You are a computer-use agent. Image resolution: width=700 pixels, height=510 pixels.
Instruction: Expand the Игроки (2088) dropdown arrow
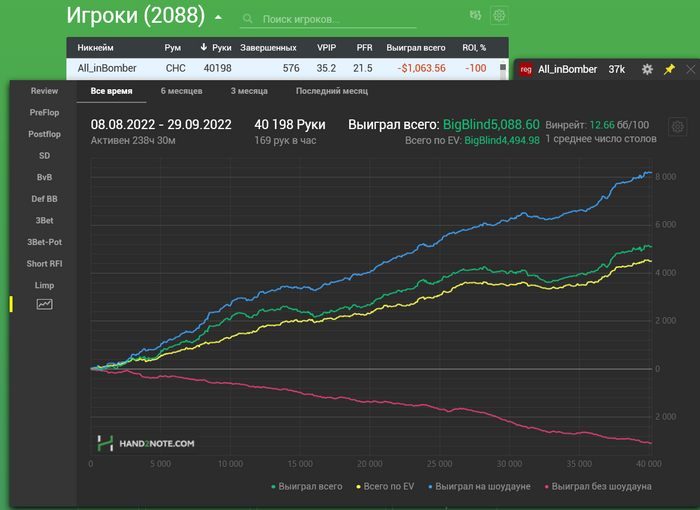click(x=218, y=17)
